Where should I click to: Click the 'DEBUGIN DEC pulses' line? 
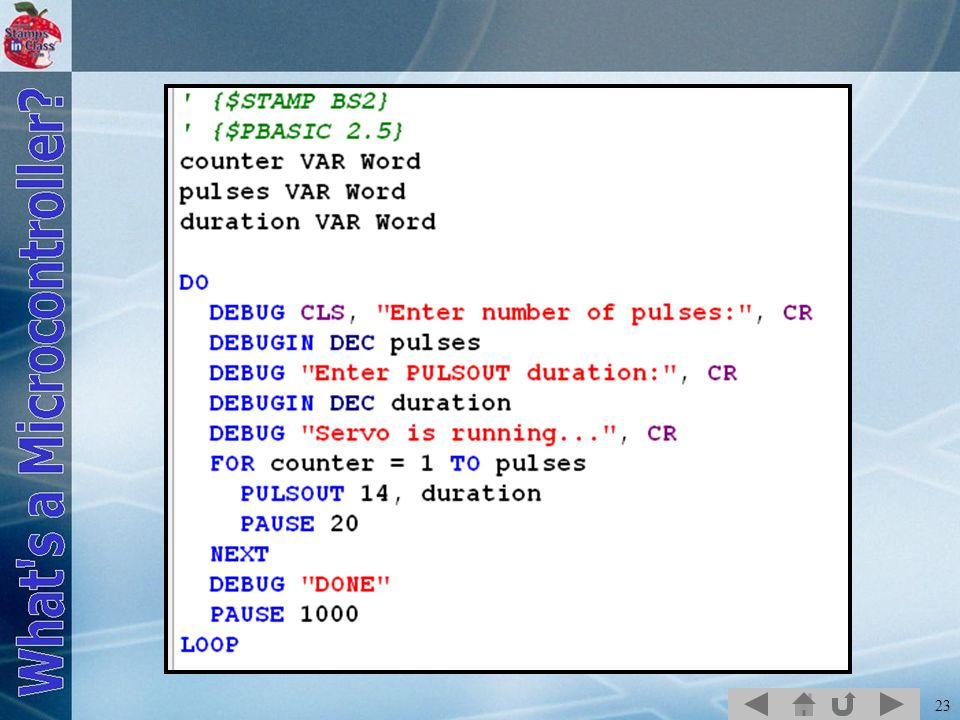point(345,343)
